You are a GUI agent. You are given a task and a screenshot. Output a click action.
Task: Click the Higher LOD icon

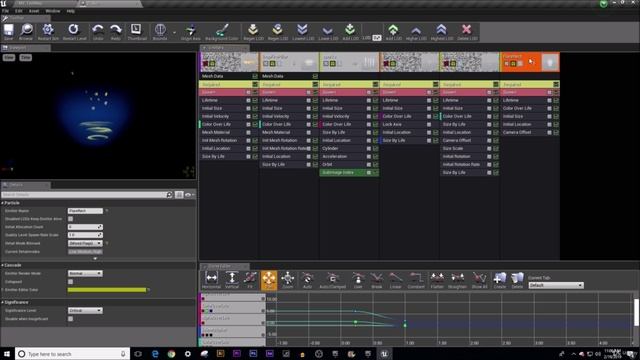(416, 31)
